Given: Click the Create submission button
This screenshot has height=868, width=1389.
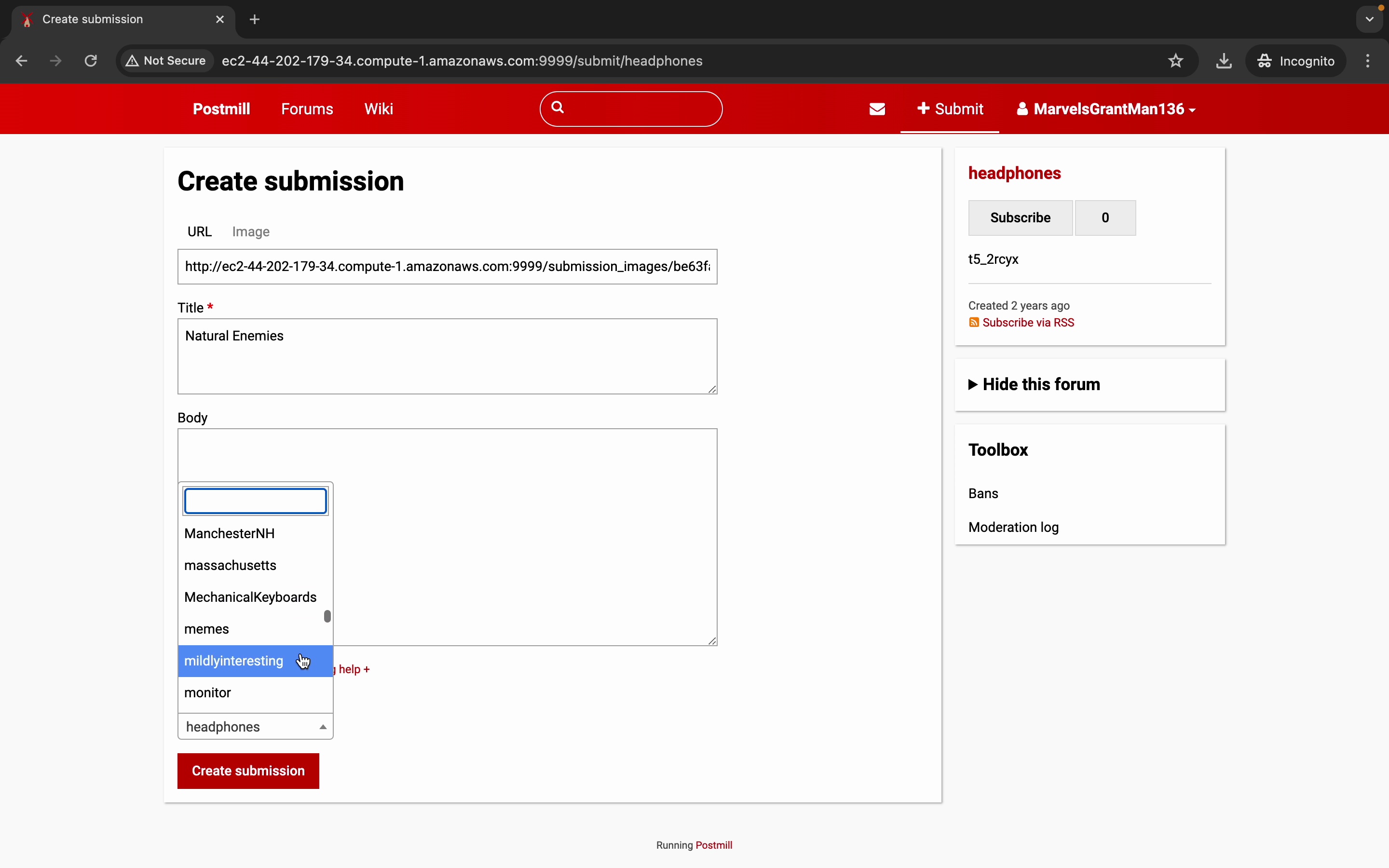Looking at the screenshot, I should tap(248, 771).
